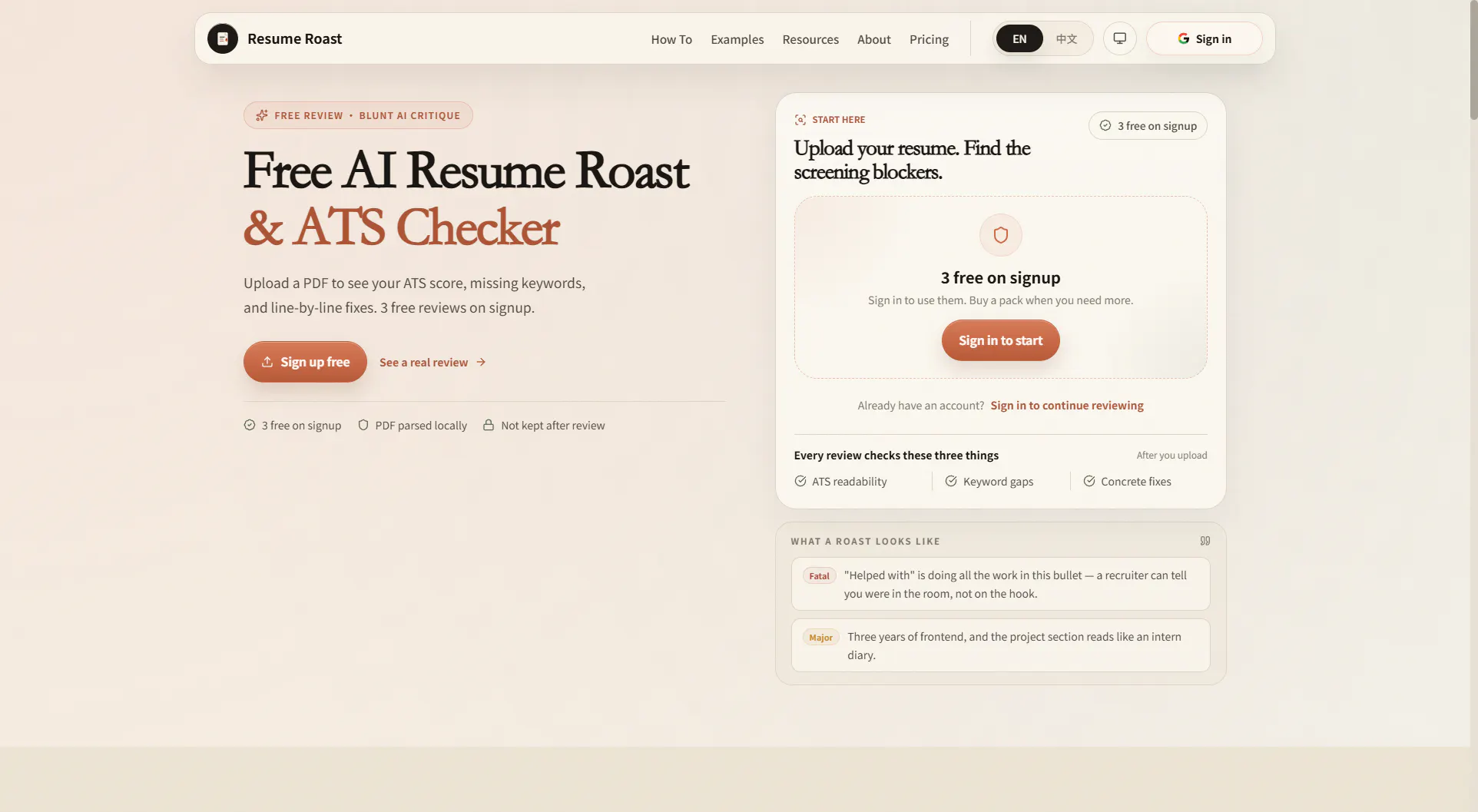Click check icon beside hero 3 free on signup

(x=250, y=425)
